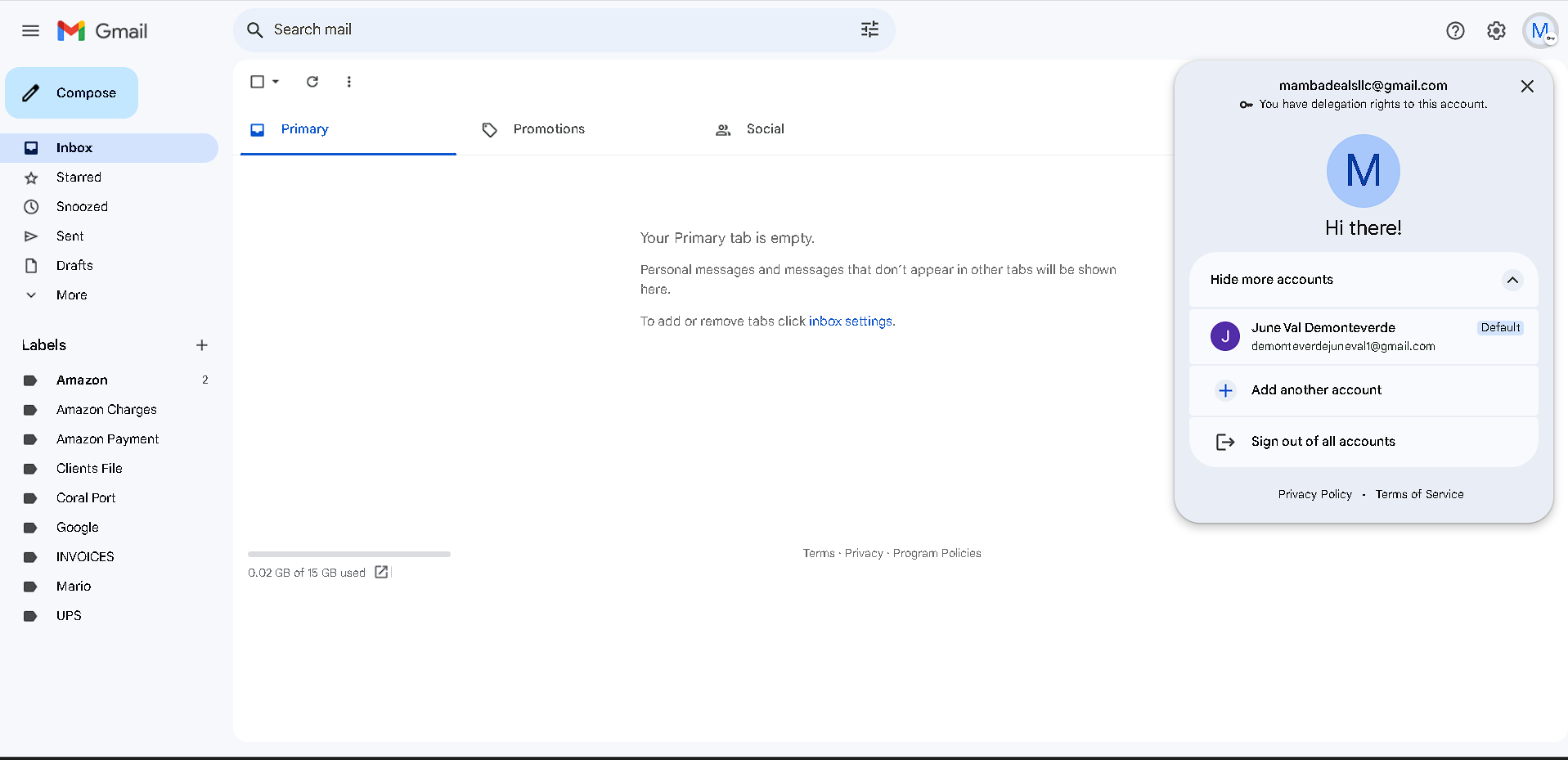Switch to June Val Demonteverde account
Screen dimensions: 1568x760
[x=1364, y=336]
